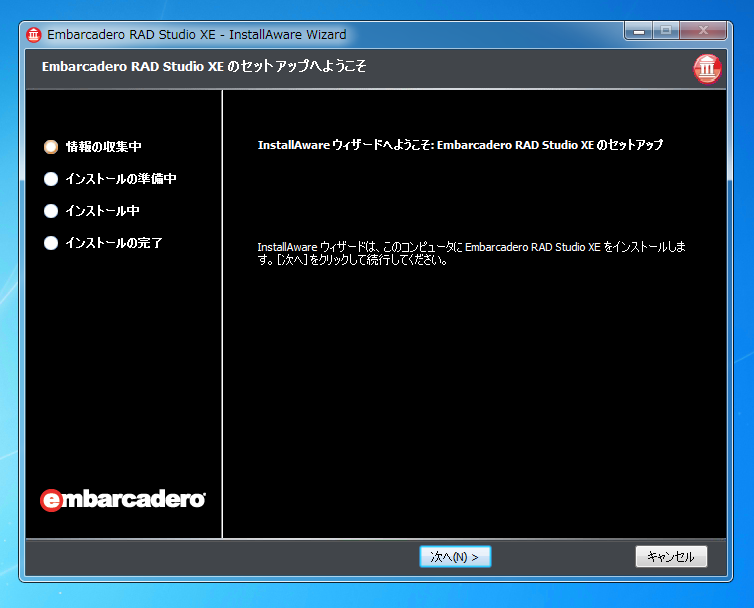Select the 情報の収集中 step indicator
The width and height of the screenshot is (754, 608).
(x=51, y=147)
